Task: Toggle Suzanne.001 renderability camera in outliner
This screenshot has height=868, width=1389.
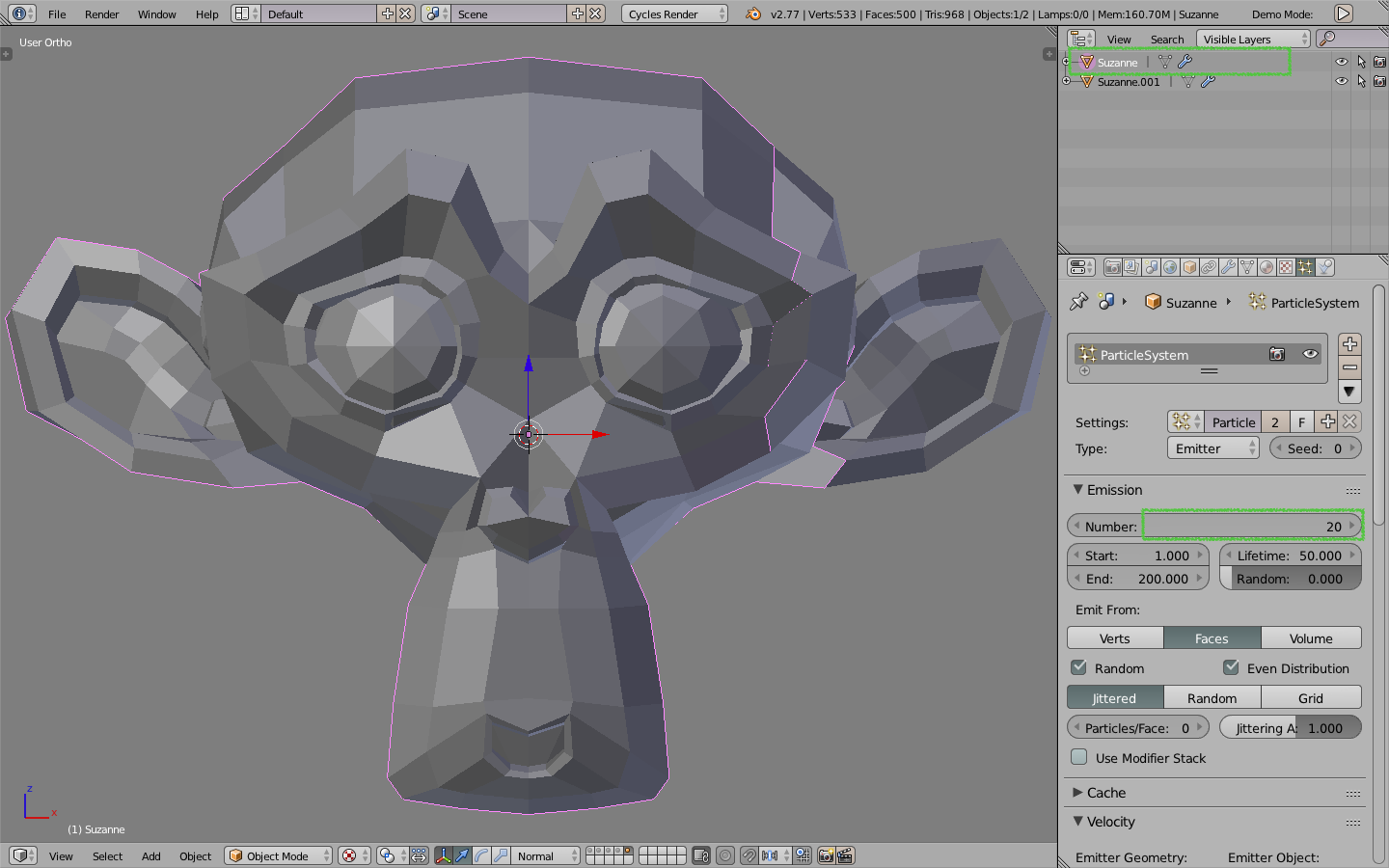Action: 1379,82
